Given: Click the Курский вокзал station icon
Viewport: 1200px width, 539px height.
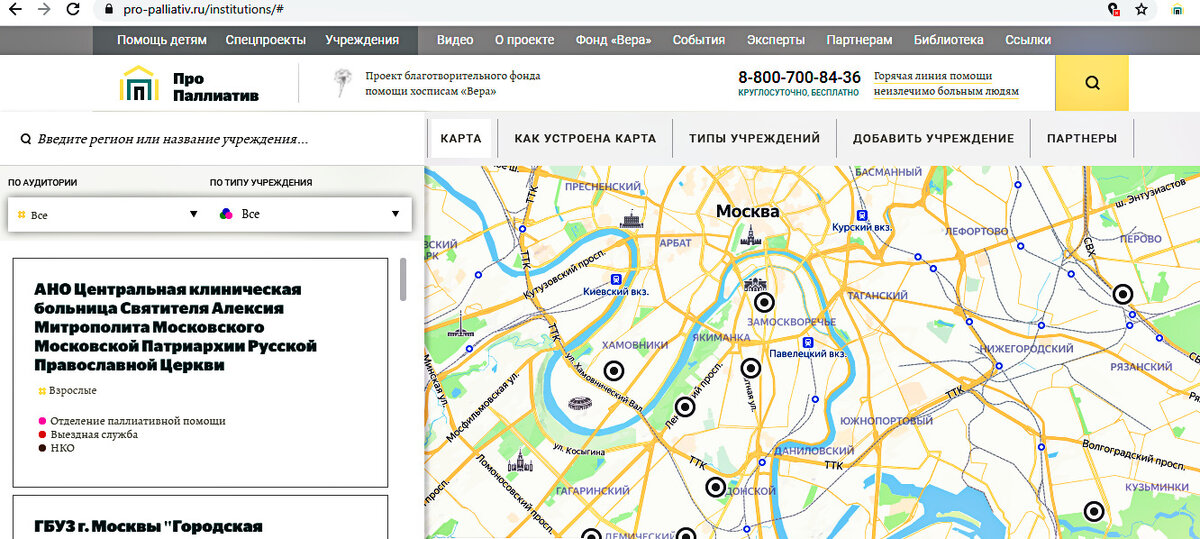Looking at the screenshot, I should (860, 215).
